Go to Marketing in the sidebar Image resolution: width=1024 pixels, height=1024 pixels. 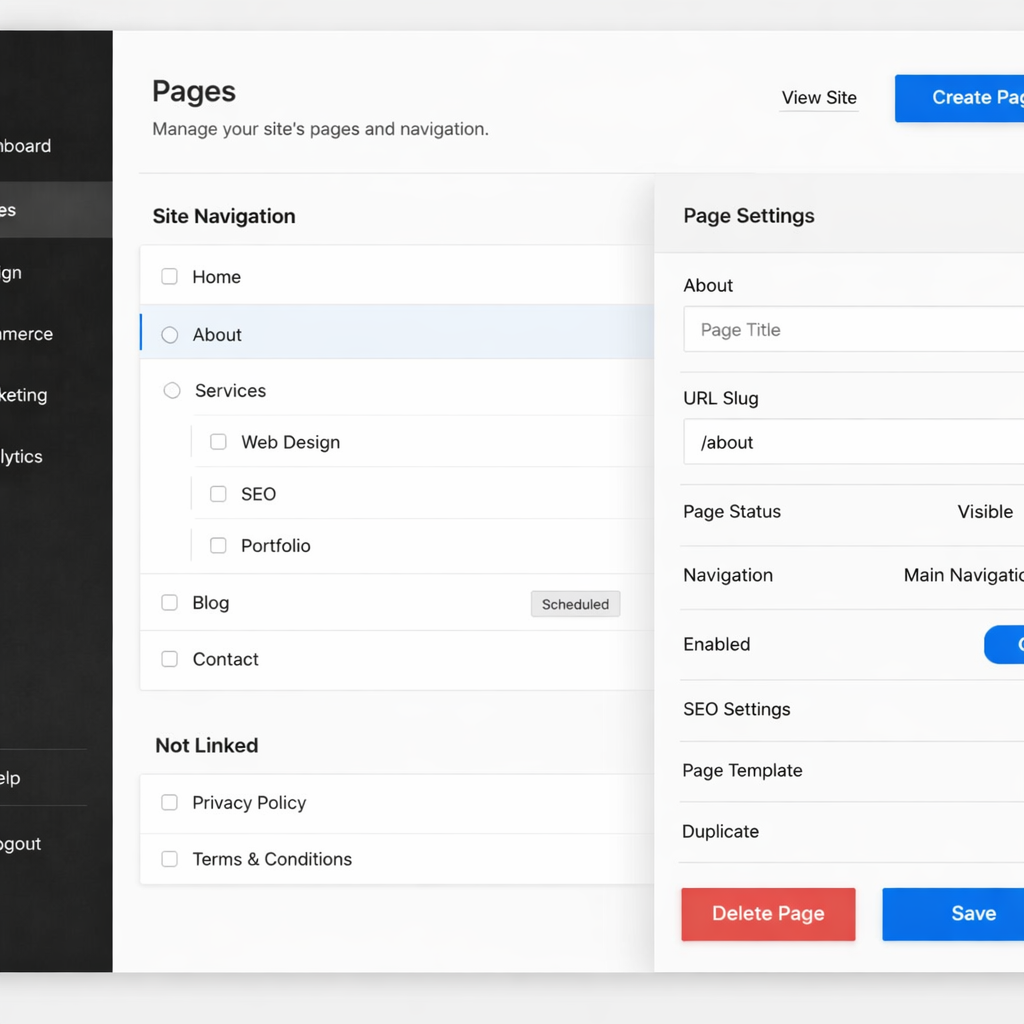[24, 396]
